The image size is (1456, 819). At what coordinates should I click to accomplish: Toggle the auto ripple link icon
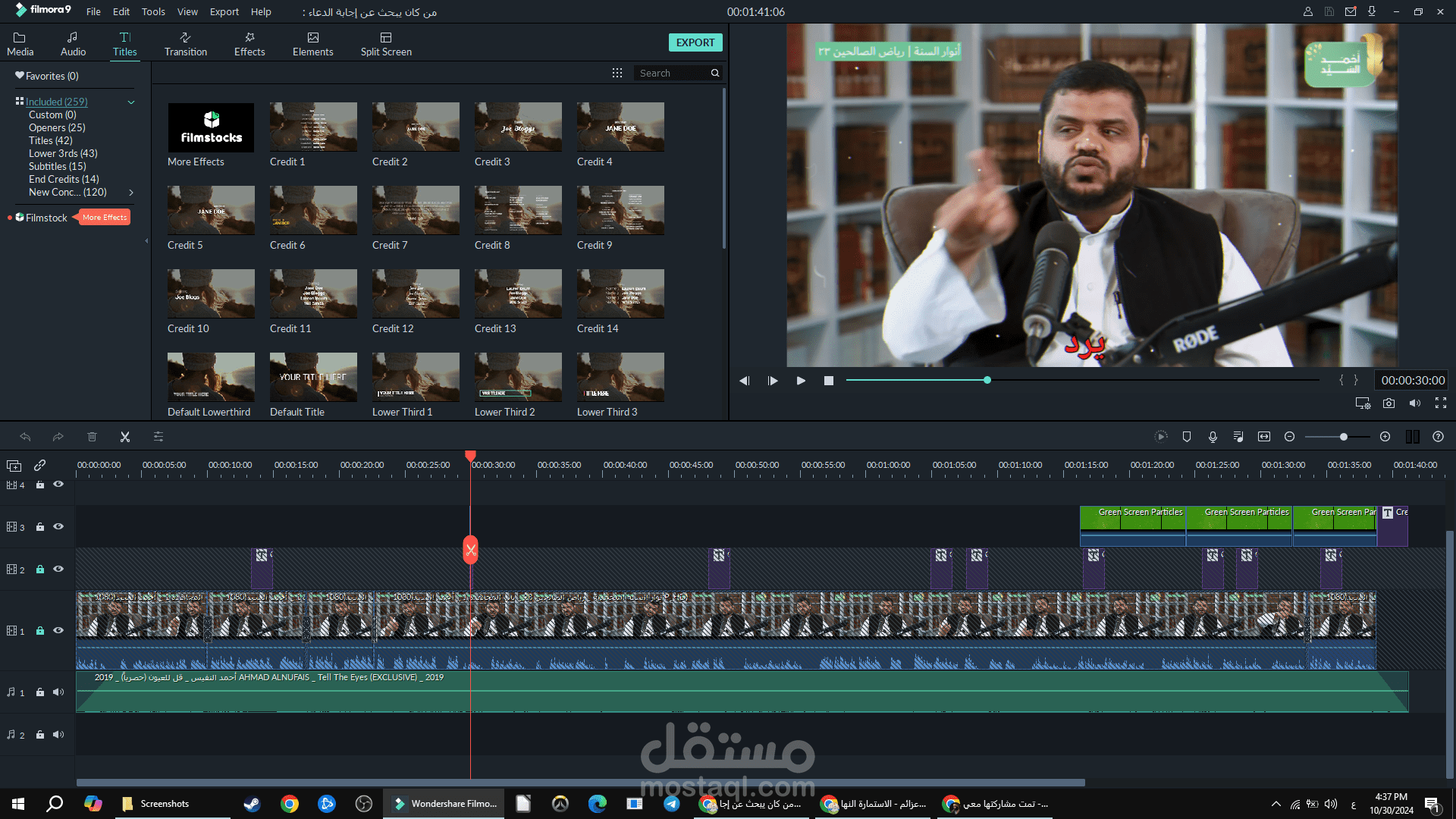40,465
